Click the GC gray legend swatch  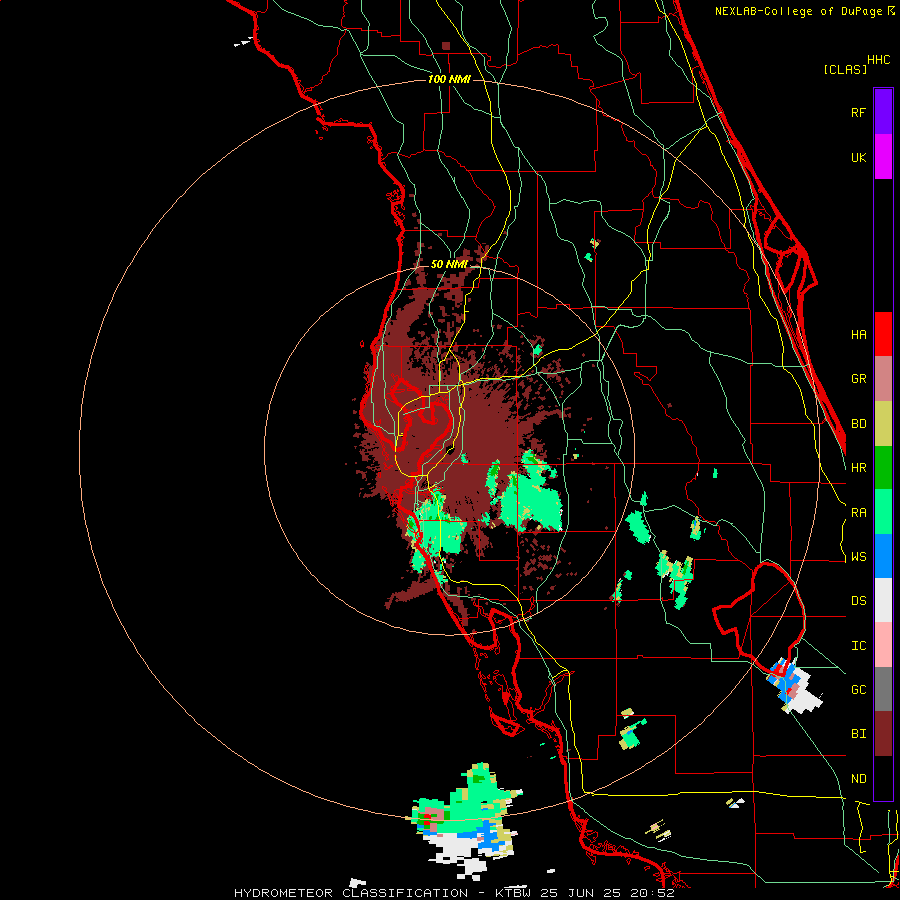883,689
